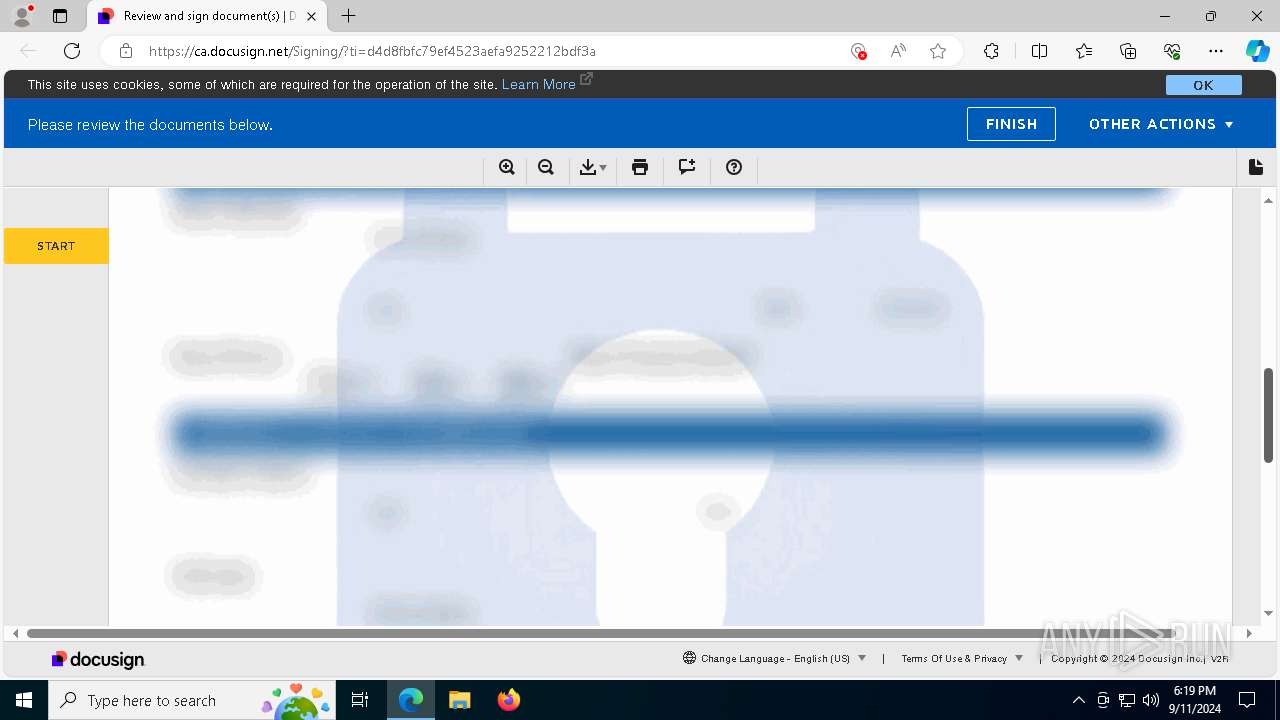Open Browser essentials icon

[1172, 51]
